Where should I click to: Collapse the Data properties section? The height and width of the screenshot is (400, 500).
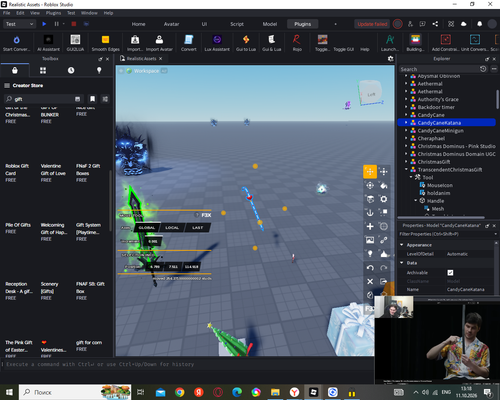coord(402,263)
